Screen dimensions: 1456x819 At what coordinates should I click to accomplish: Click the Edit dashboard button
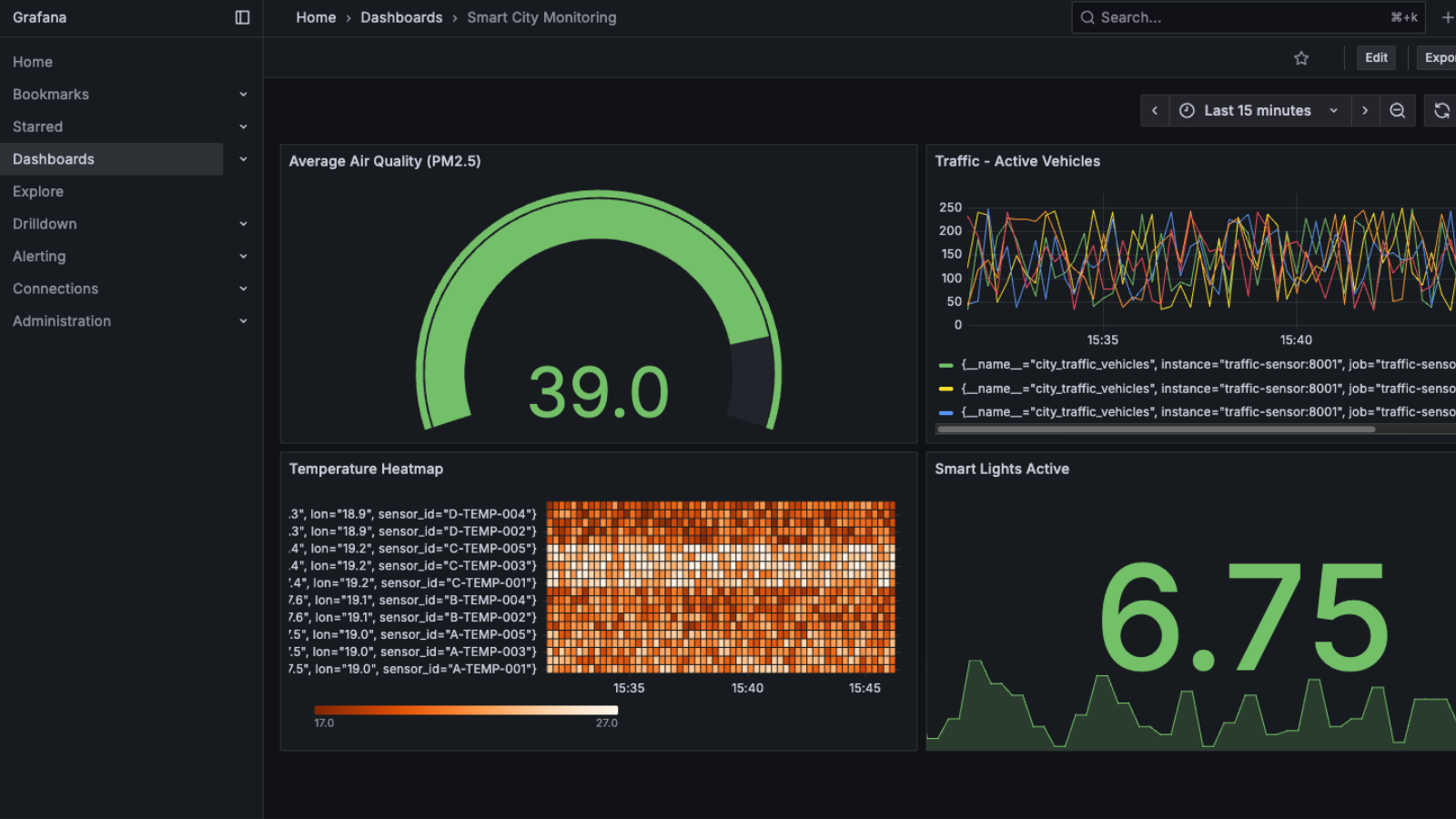pyautogui.click(x=1376, y=58)
